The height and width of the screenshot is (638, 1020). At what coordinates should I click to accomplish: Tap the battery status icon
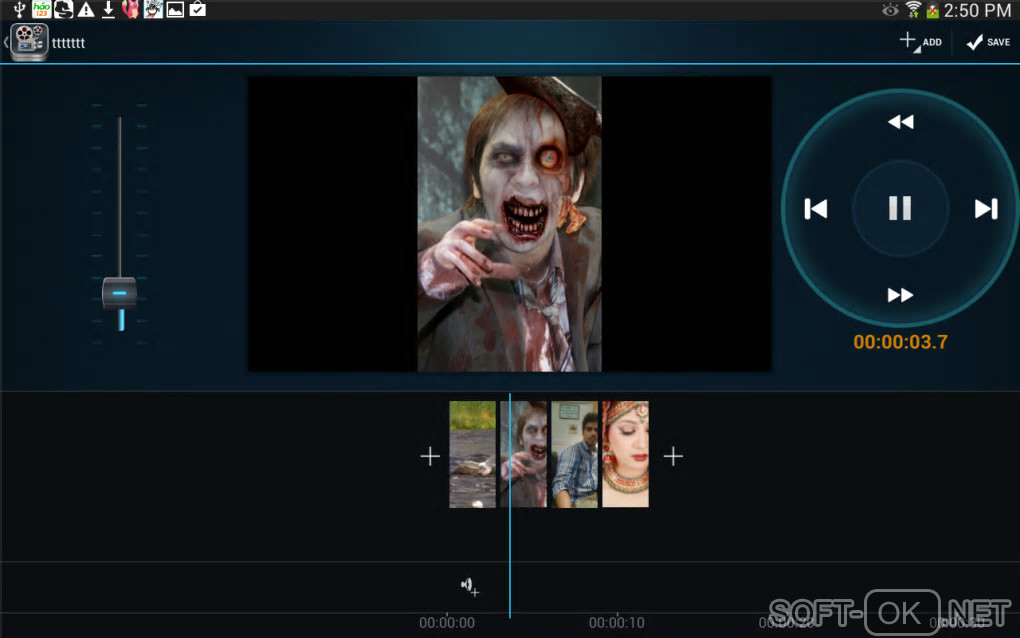click(932, 10)
